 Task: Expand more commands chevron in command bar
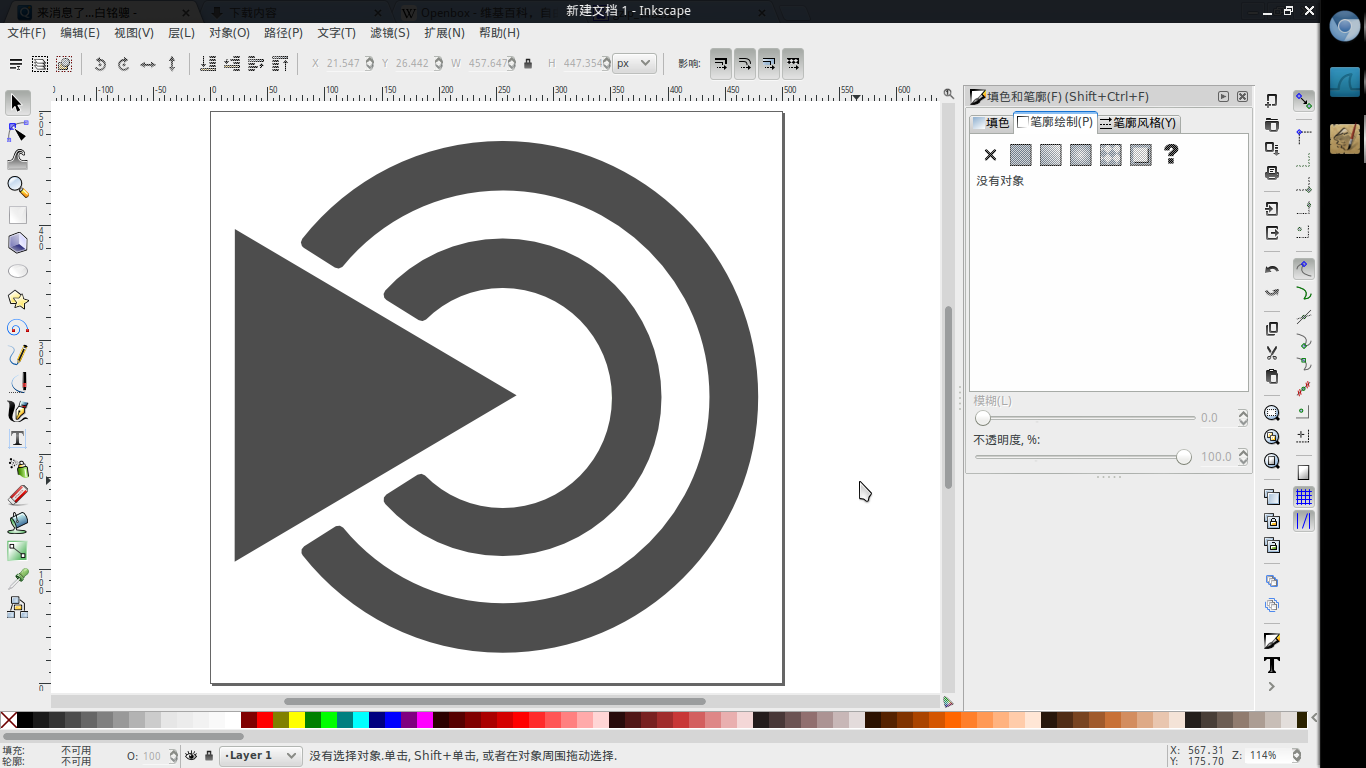[1272, 687]
